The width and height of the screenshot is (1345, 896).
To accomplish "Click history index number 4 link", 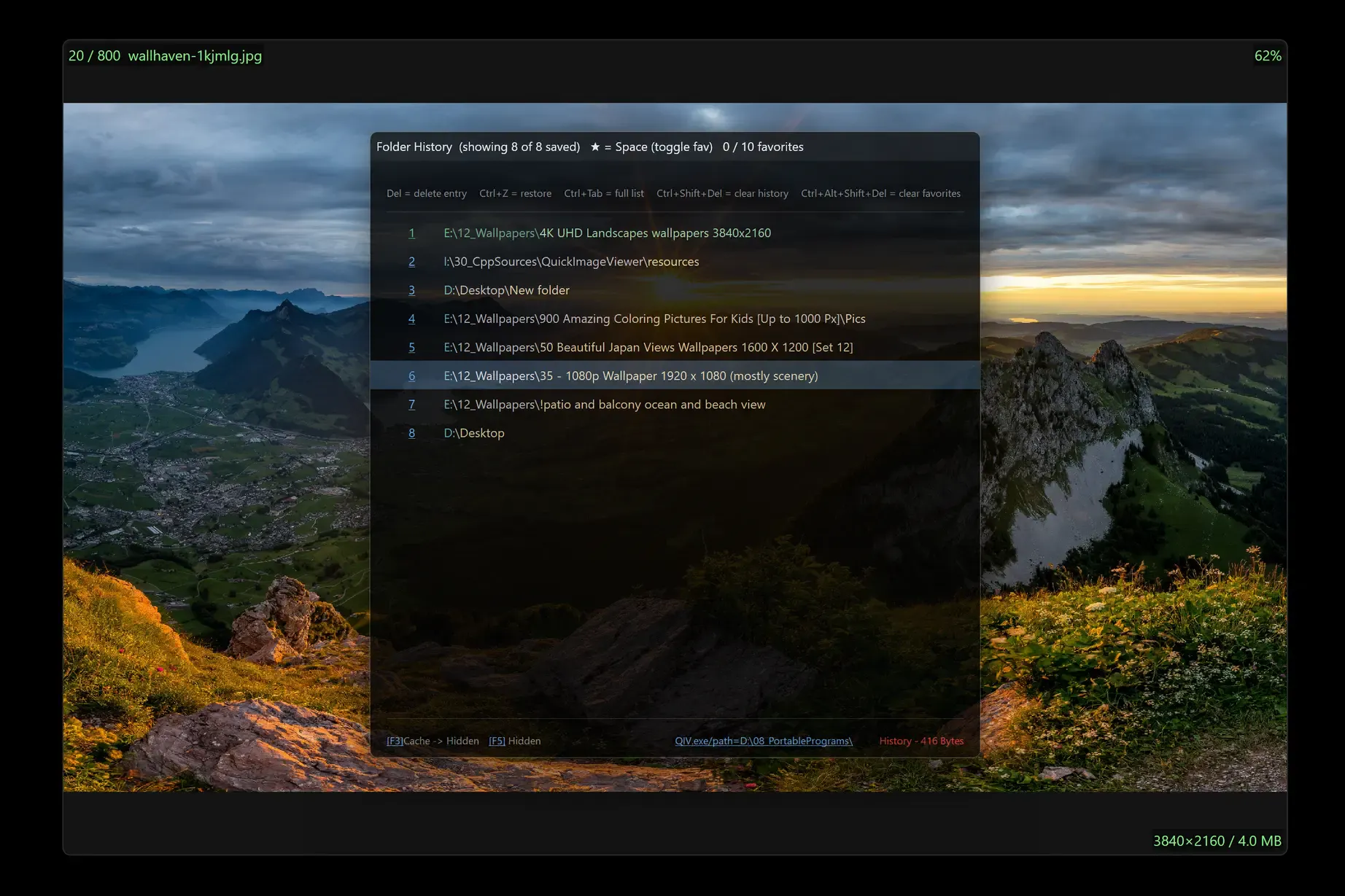I will pyautogui.click(x=411, y=319).
